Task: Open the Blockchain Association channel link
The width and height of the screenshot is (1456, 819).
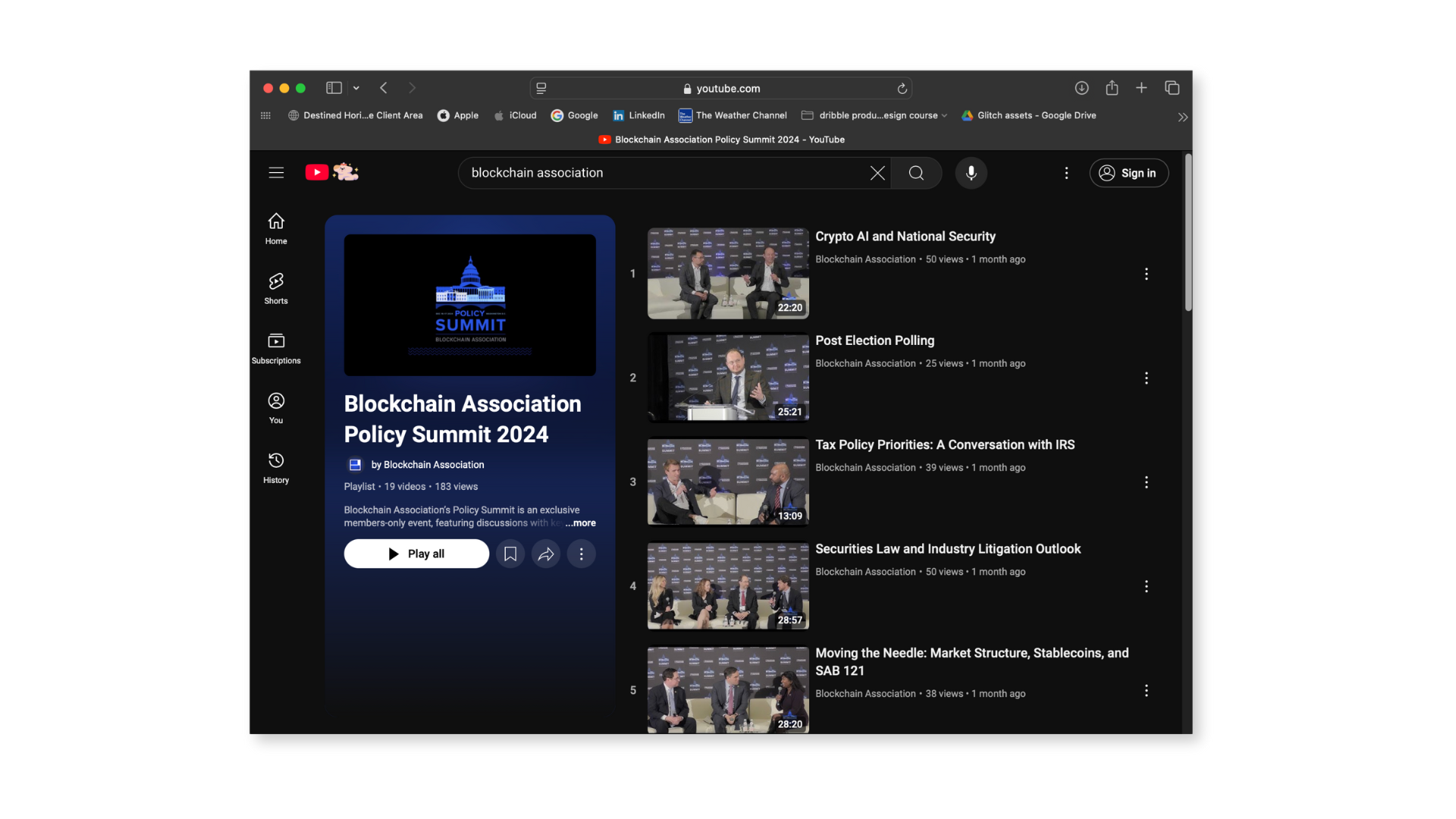Action: coord(427,465)
